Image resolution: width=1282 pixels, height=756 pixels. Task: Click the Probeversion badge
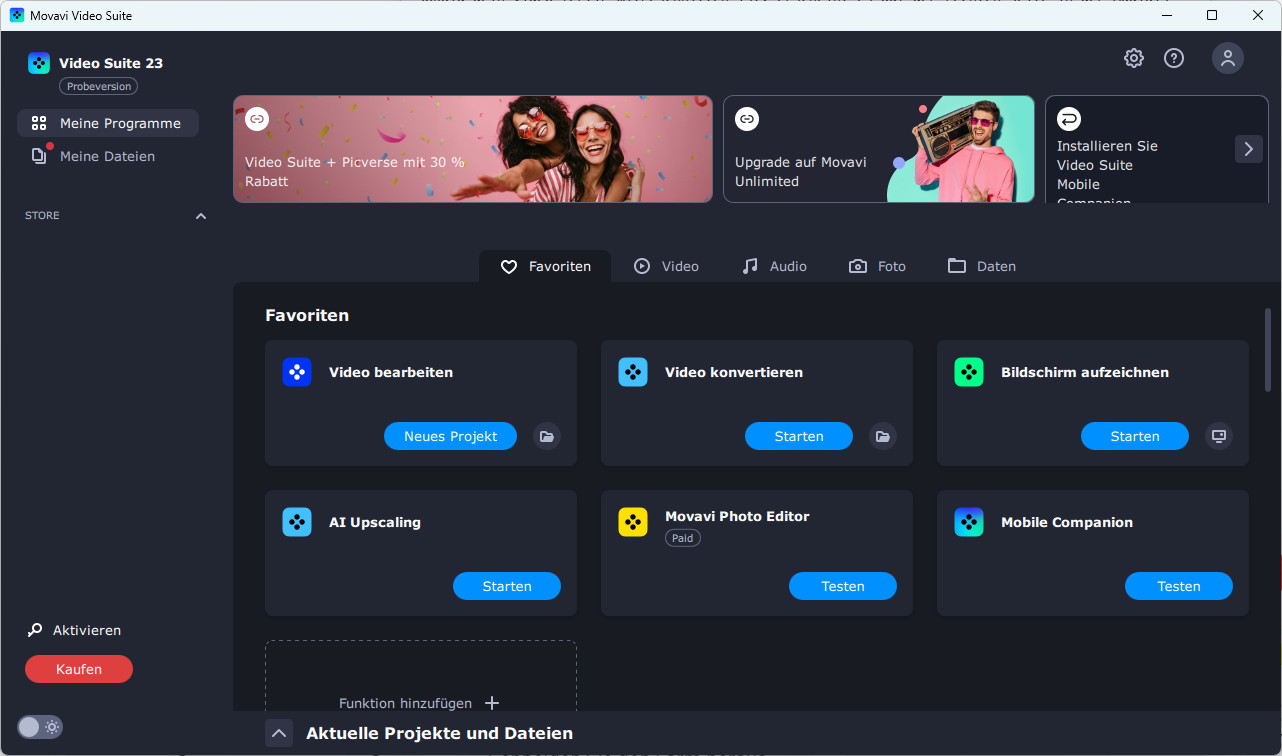tap(99, 86)
